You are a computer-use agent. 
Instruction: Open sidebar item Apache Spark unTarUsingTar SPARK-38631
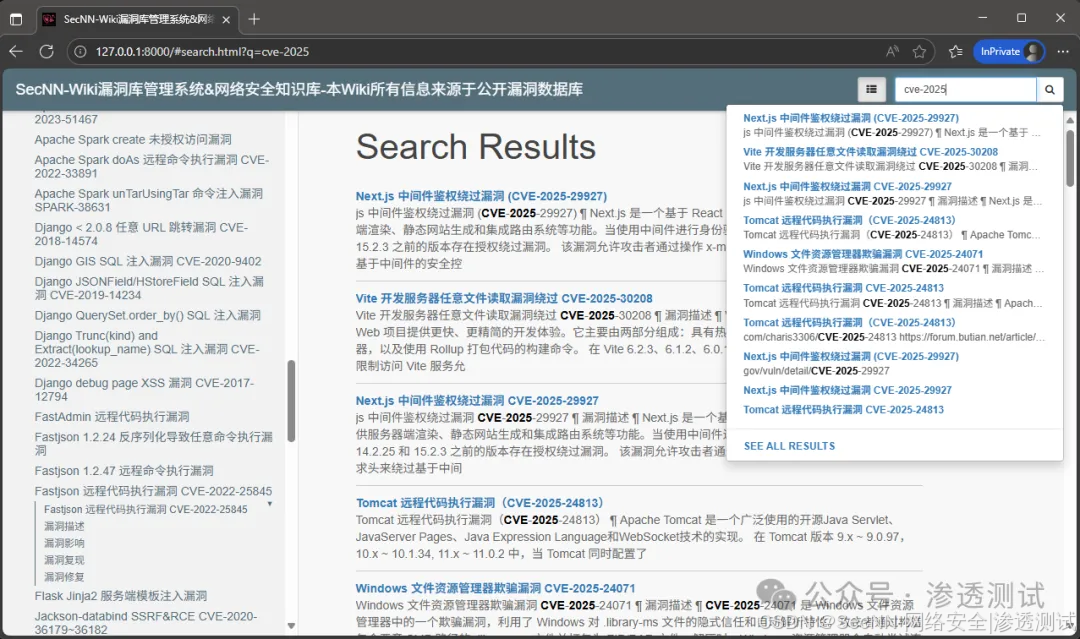pos(149,200)
